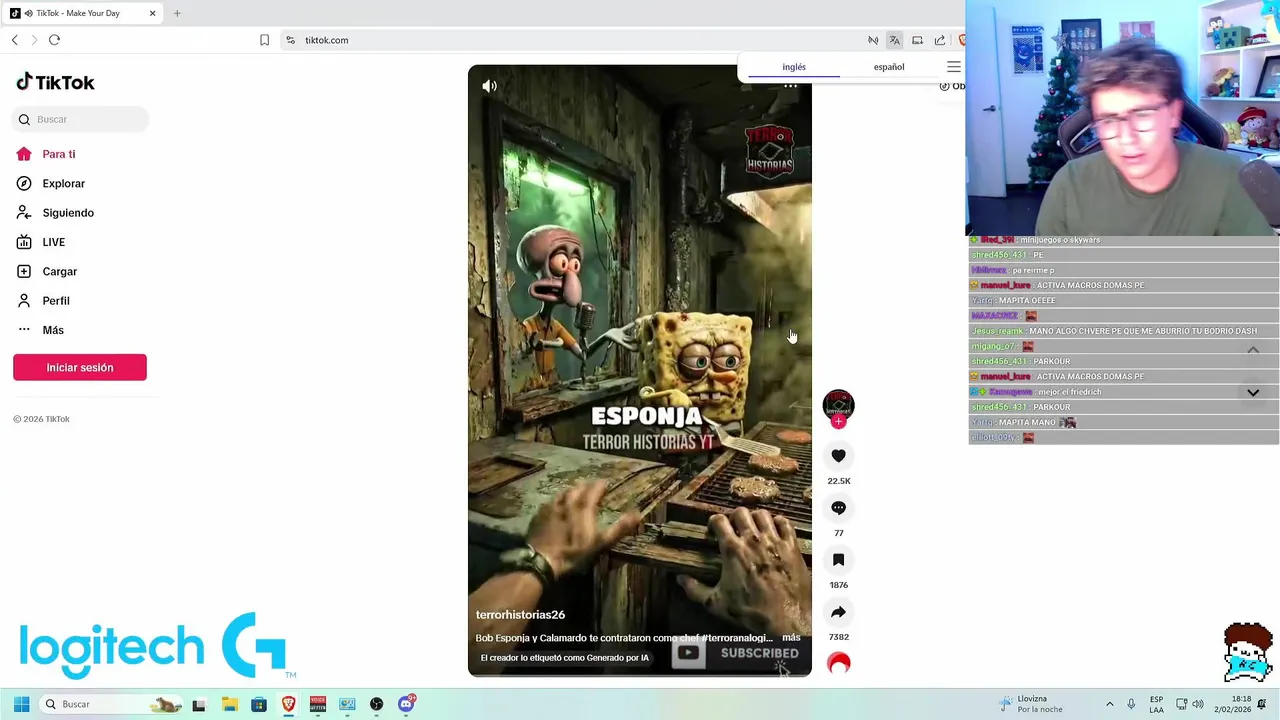
Task: Open the translate popup hamburger menu
Action: coord(953,67)
